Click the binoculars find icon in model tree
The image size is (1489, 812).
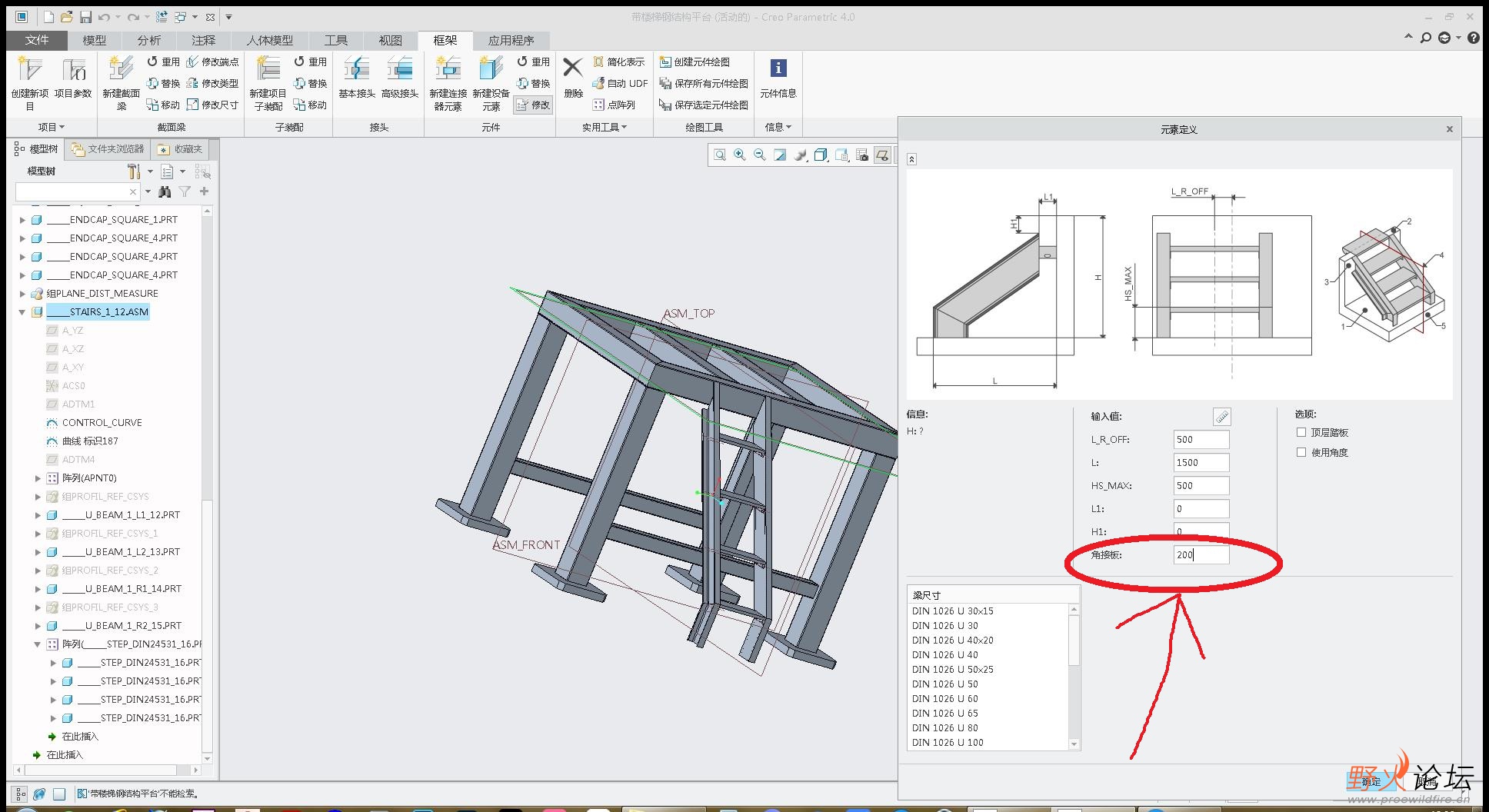click(165, 191)
